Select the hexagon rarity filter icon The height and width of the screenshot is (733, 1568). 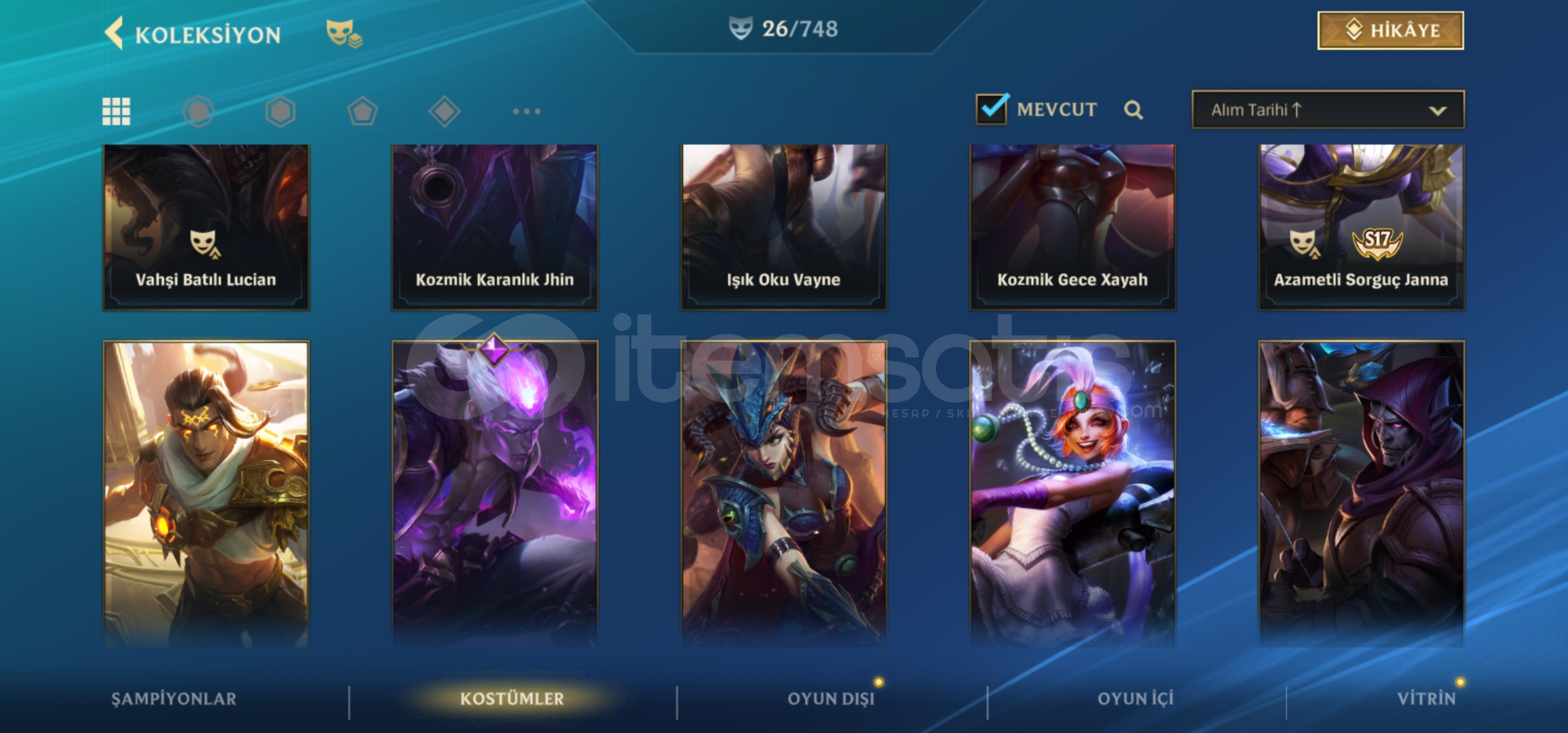click(x=280, y=111)
